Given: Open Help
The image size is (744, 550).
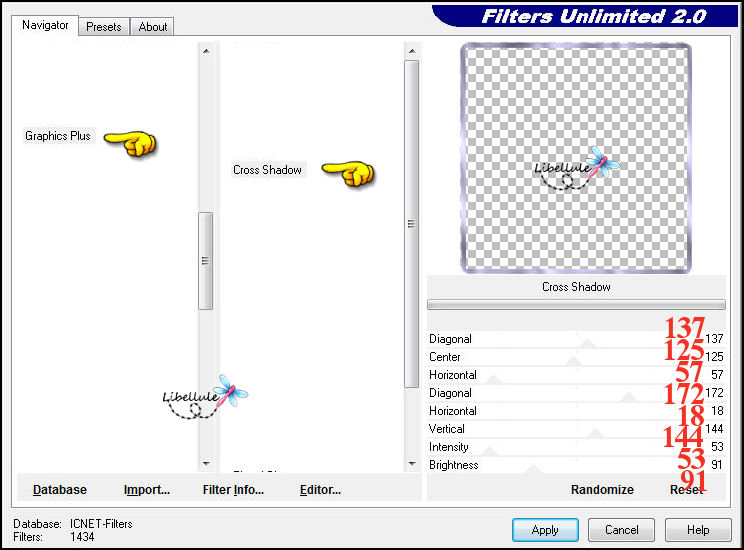Looking at the screenshot, I should tap(698, 530).
